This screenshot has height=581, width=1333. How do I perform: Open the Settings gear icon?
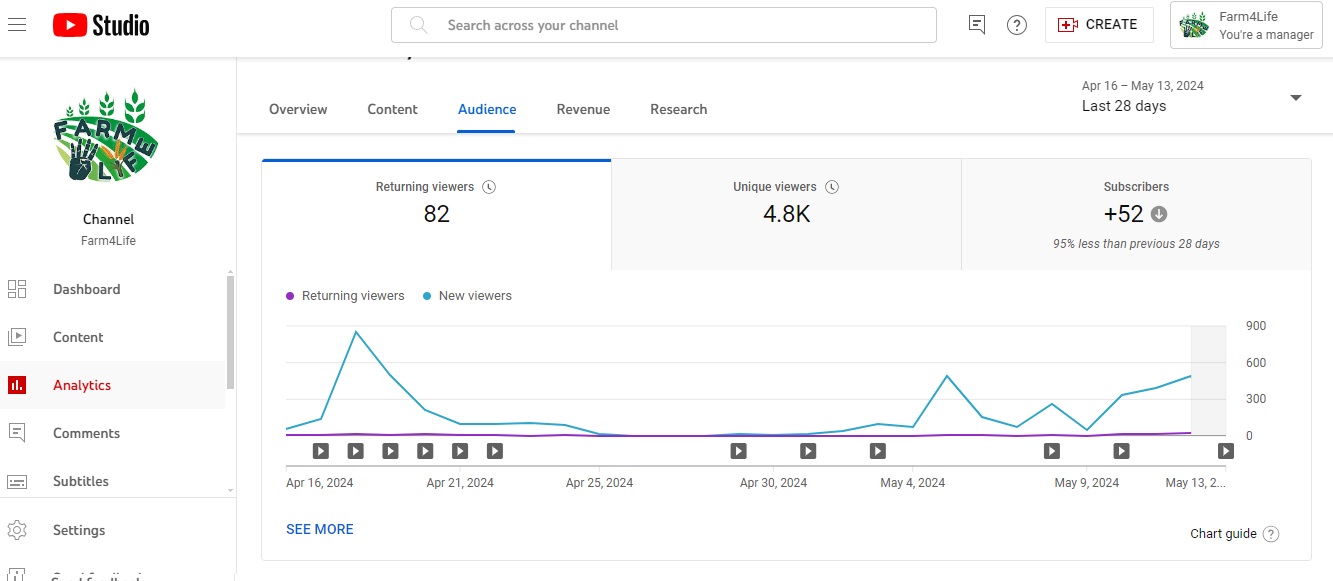click(17, 530)
